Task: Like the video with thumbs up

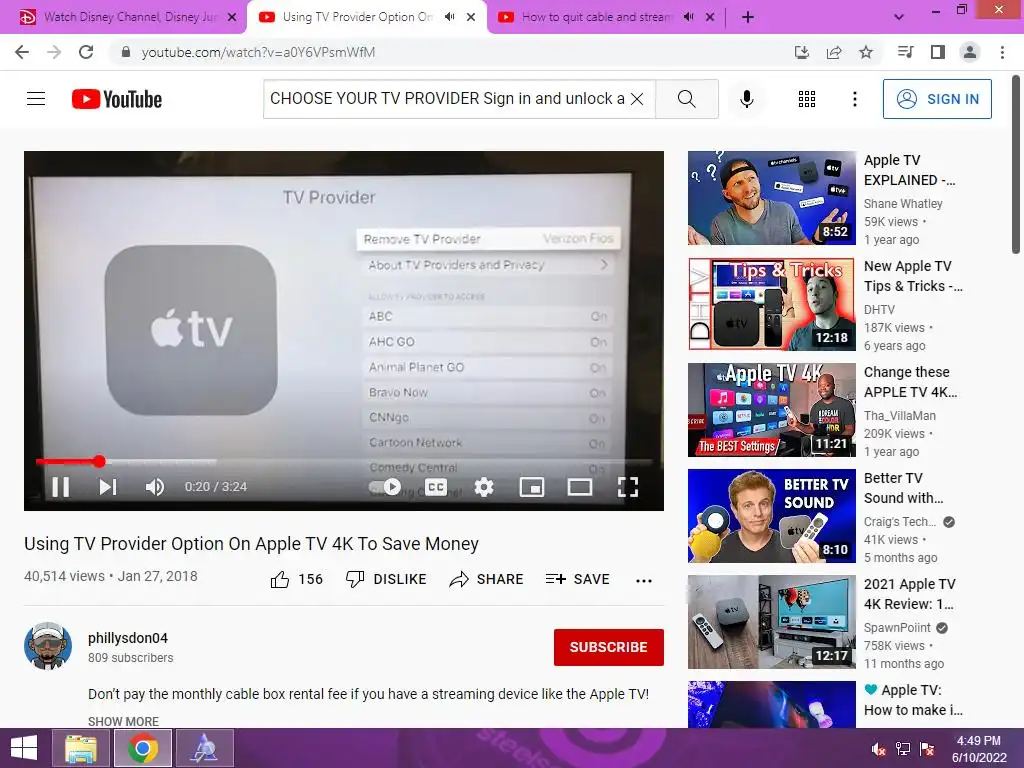Action: [x=296, y=579]
